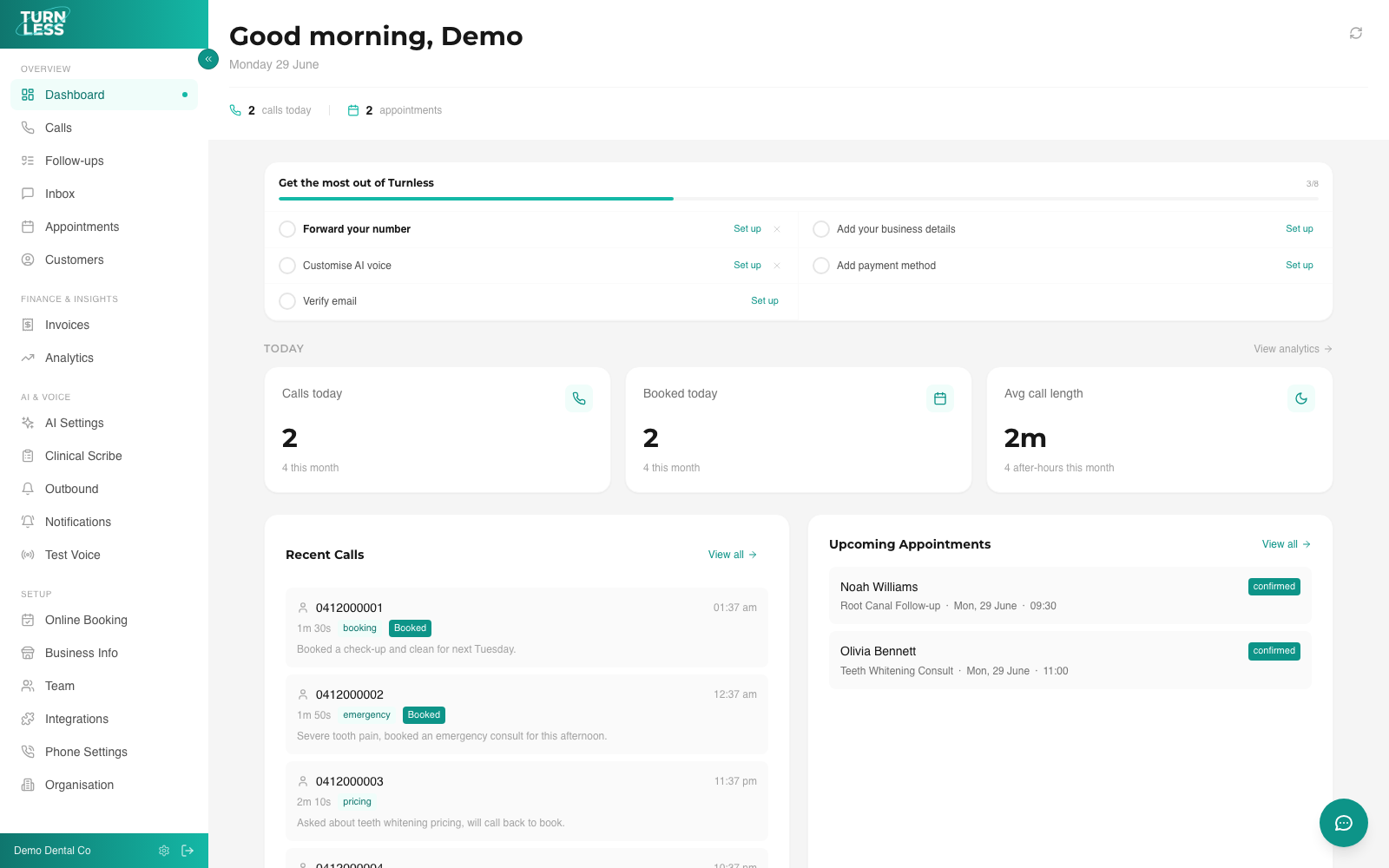The image size is (1389, 868).
Task: Click the Invoices sidebar icon
Action: tap(28, 325)
